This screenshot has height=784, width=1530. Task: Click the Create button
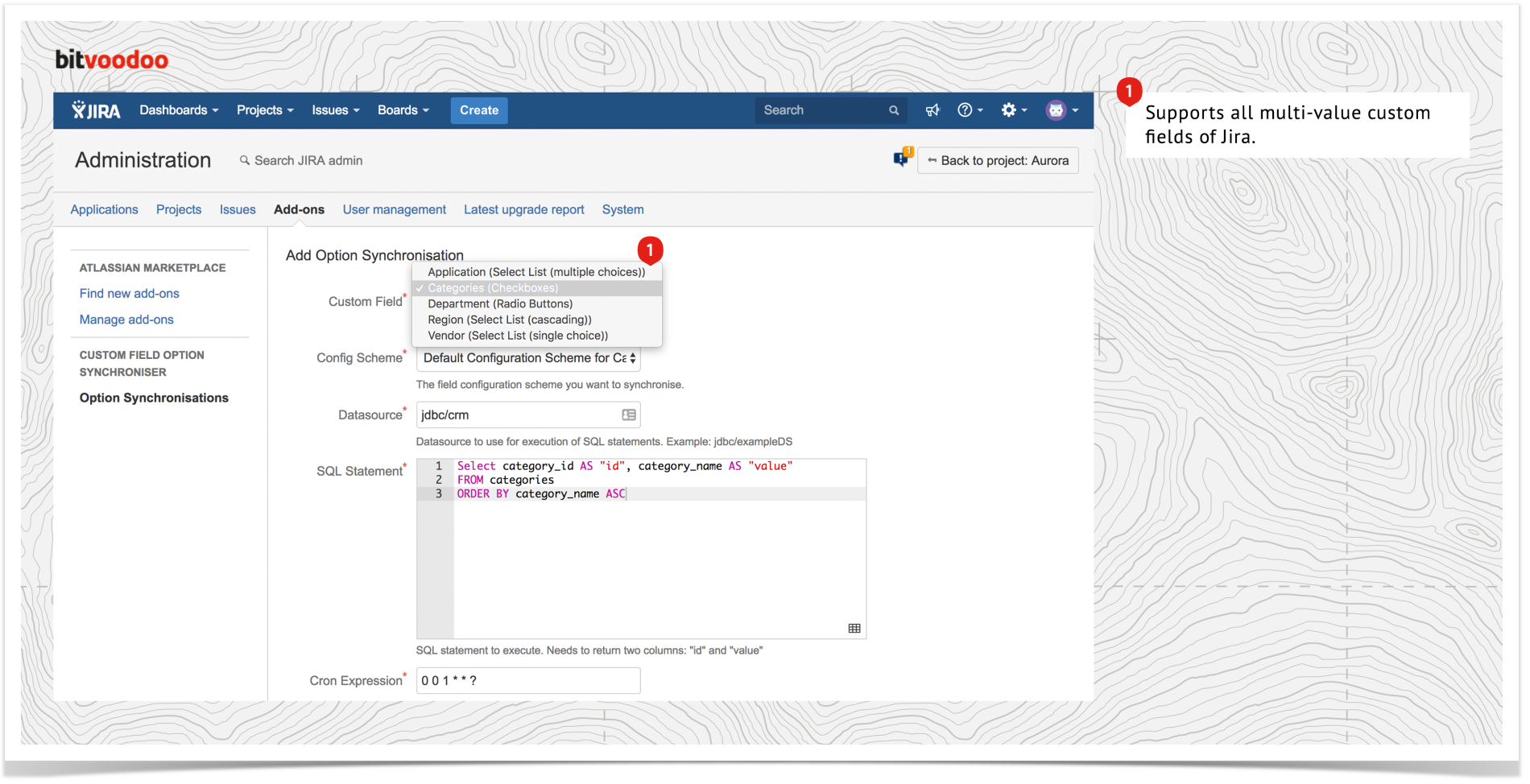coord(479,110)
